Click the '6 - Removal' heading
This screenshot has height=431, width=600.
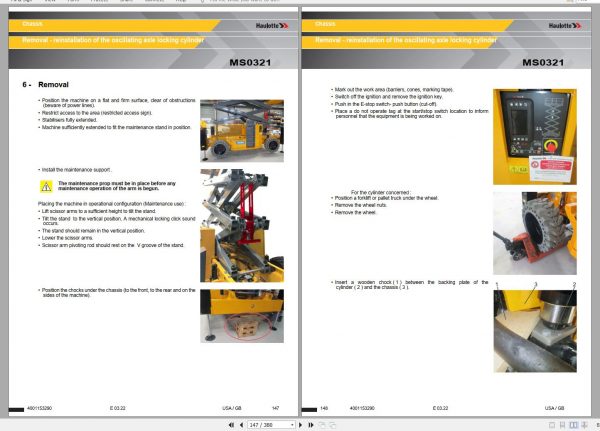tap(46, 85)
